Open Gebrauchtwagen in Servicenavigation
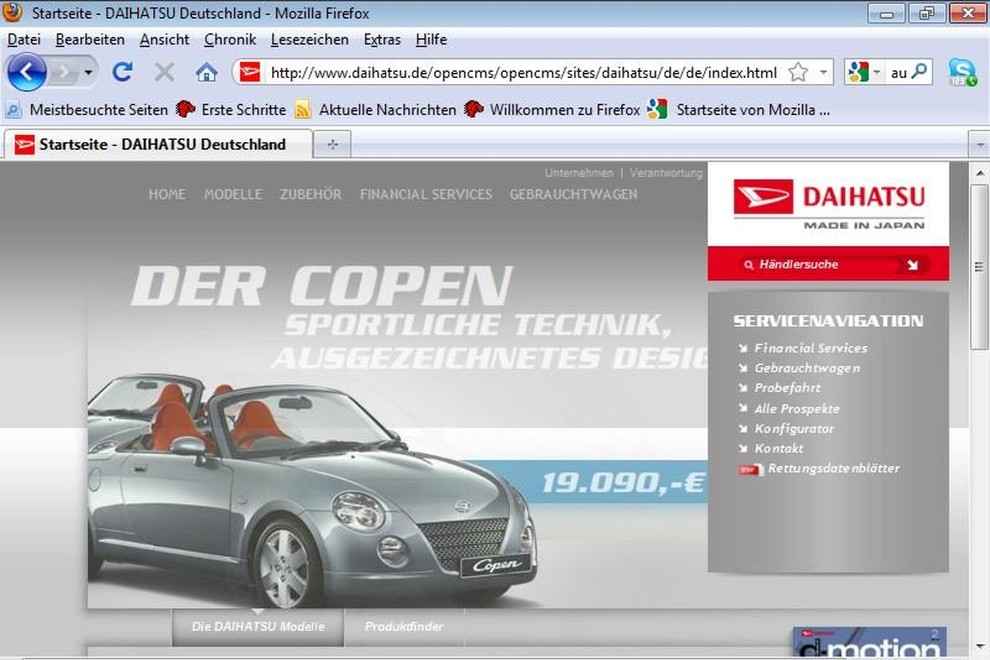 pyautogui.click(x=807, y=368)
